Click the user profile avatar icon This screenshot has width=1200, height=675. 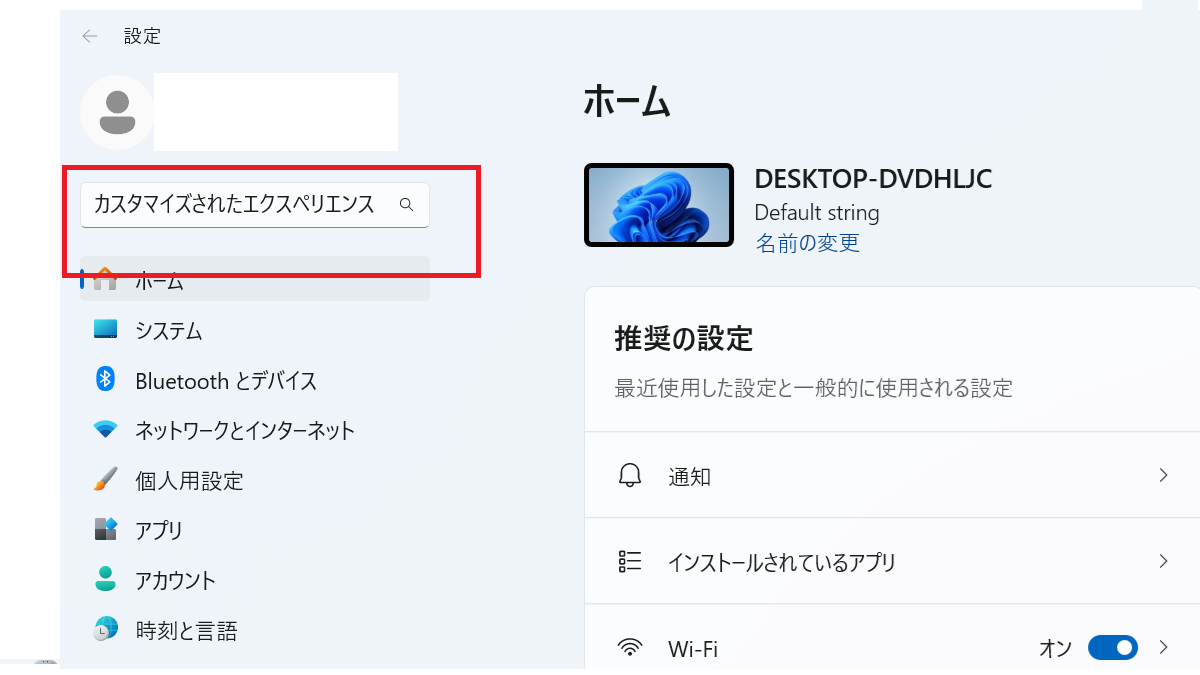pos(118,112)
